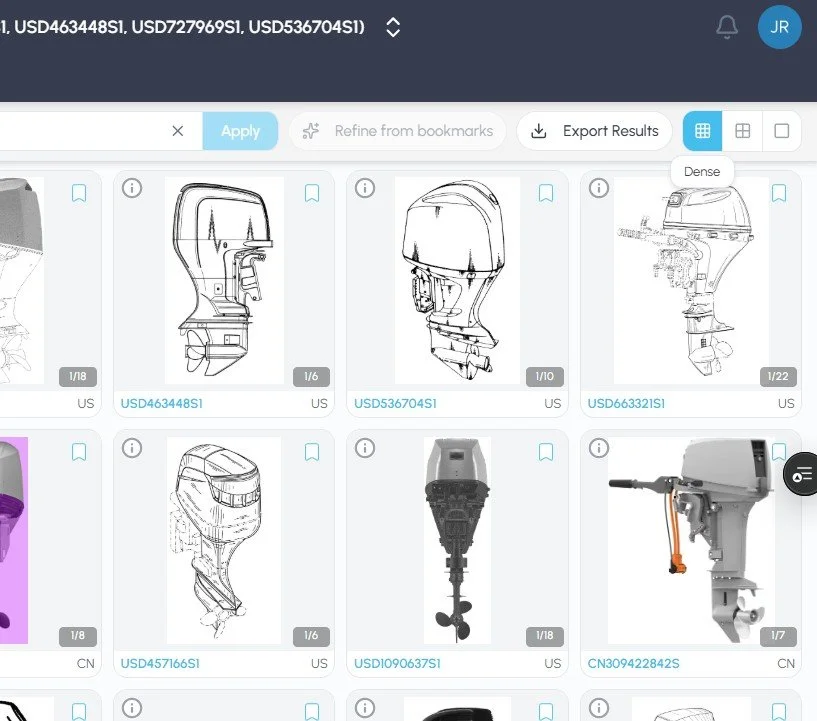Open the floating list panel button

[801, 474]
